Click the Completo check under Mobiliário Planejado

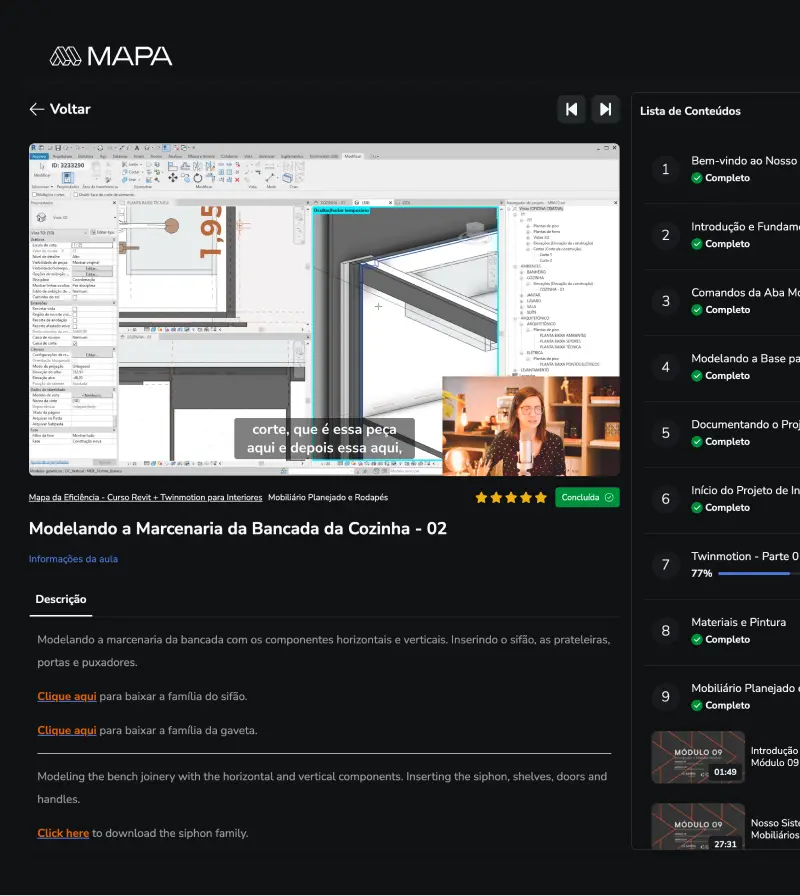coord(697,705)
